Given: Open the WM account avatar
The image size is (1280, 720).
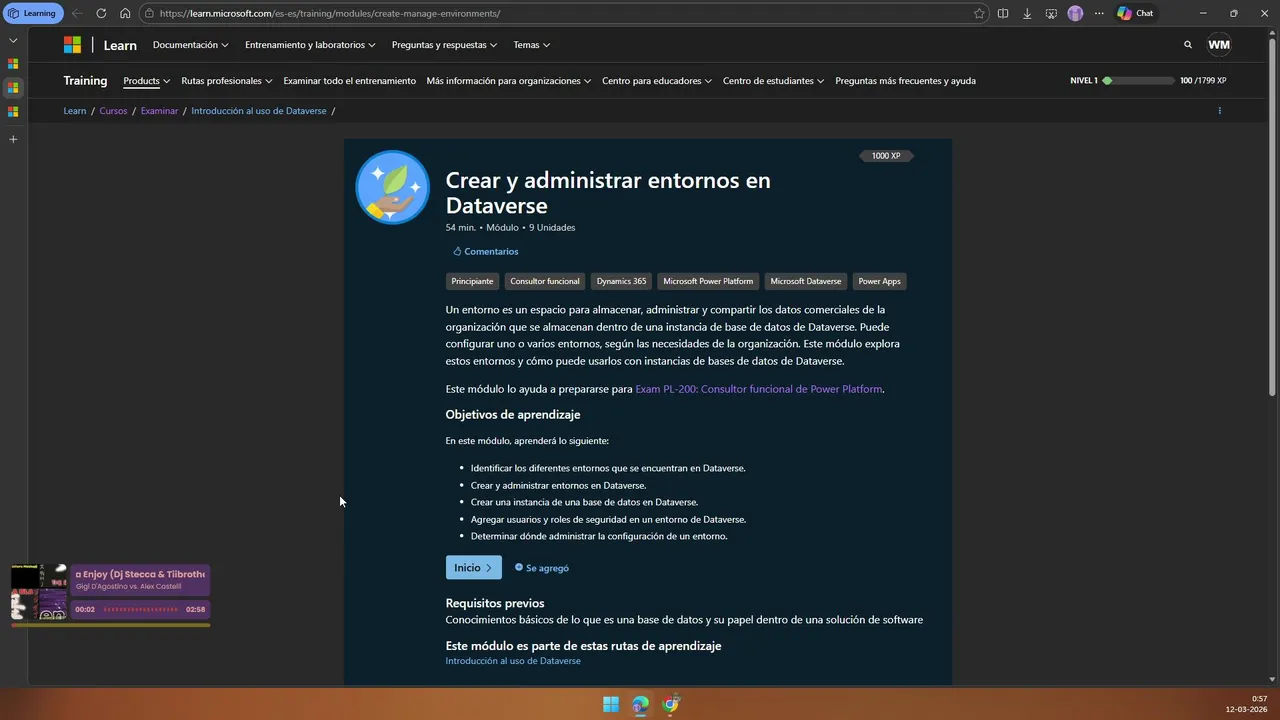Looking at the screenshot, I should [x=1219, y=45].
